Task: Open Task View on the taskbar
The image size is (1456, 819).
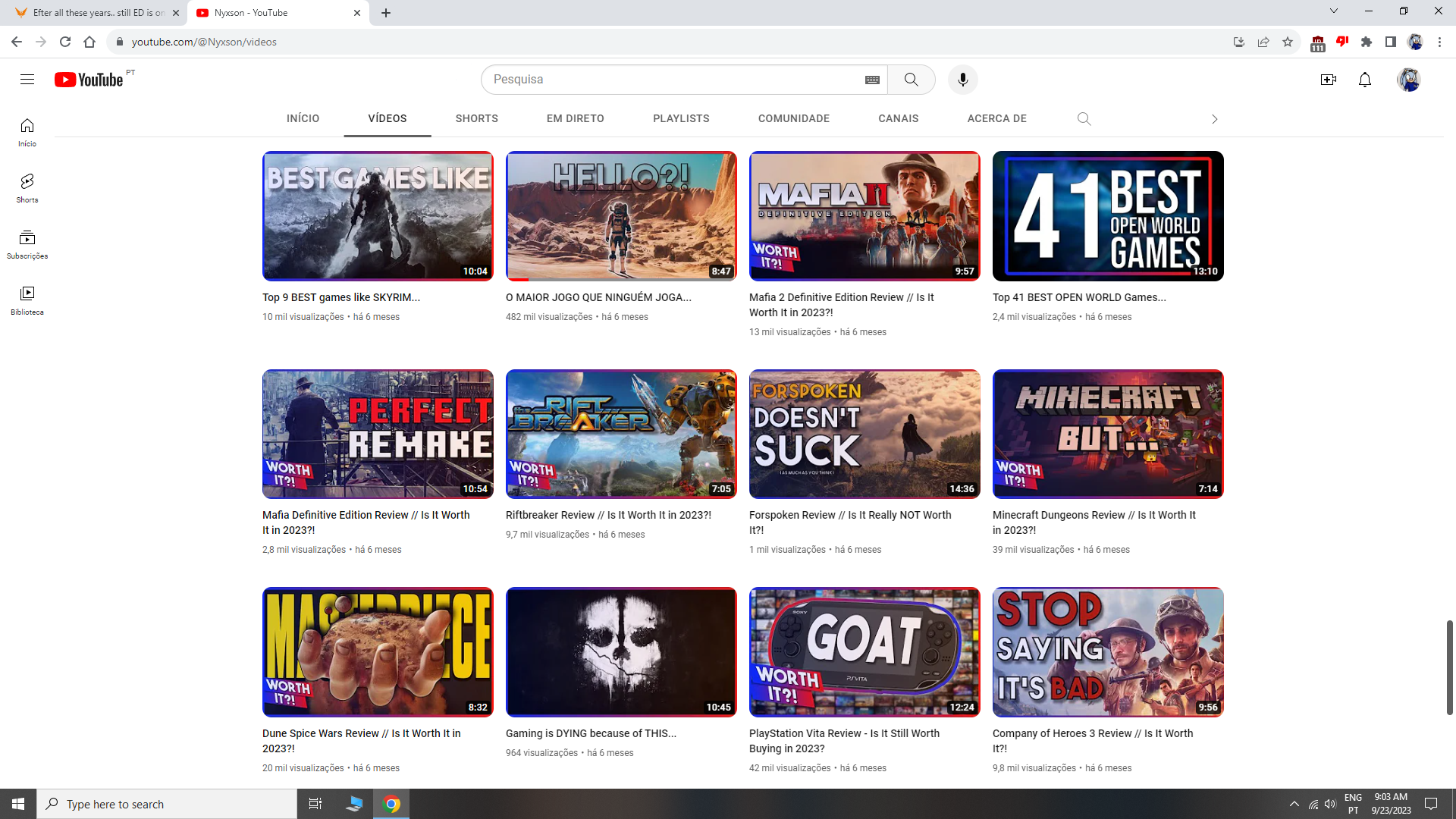Action: coord(315,804)
